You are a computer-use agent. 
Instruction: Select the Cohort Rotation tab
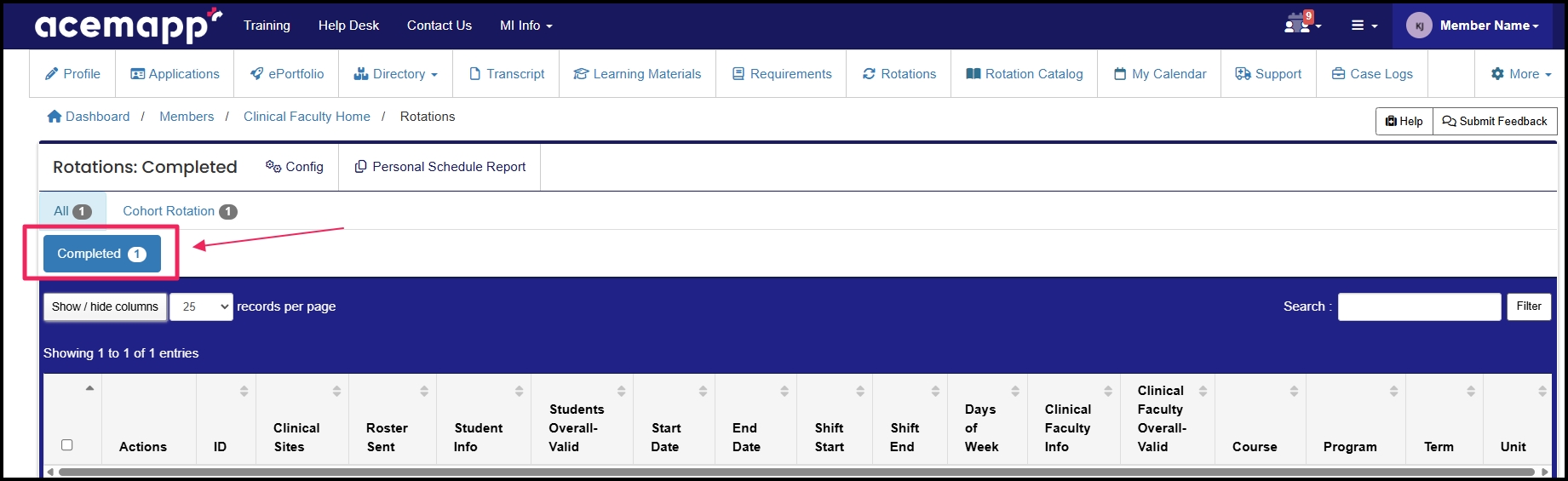click(180, 211)
